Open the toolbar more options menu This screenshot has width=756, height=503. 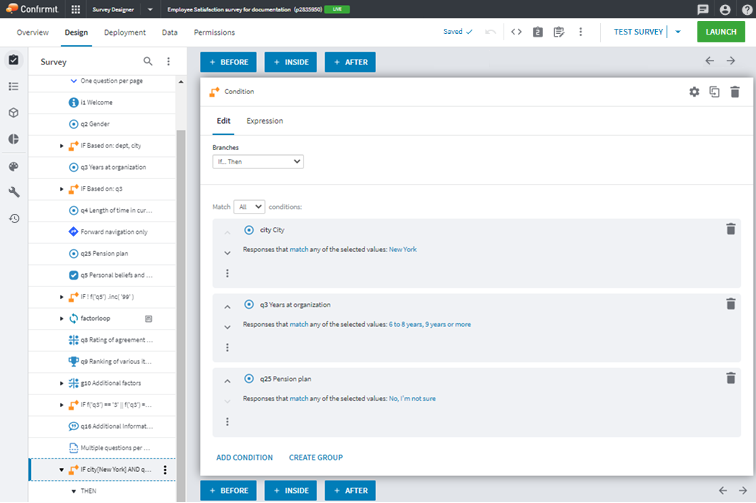(x=580, y=32)
